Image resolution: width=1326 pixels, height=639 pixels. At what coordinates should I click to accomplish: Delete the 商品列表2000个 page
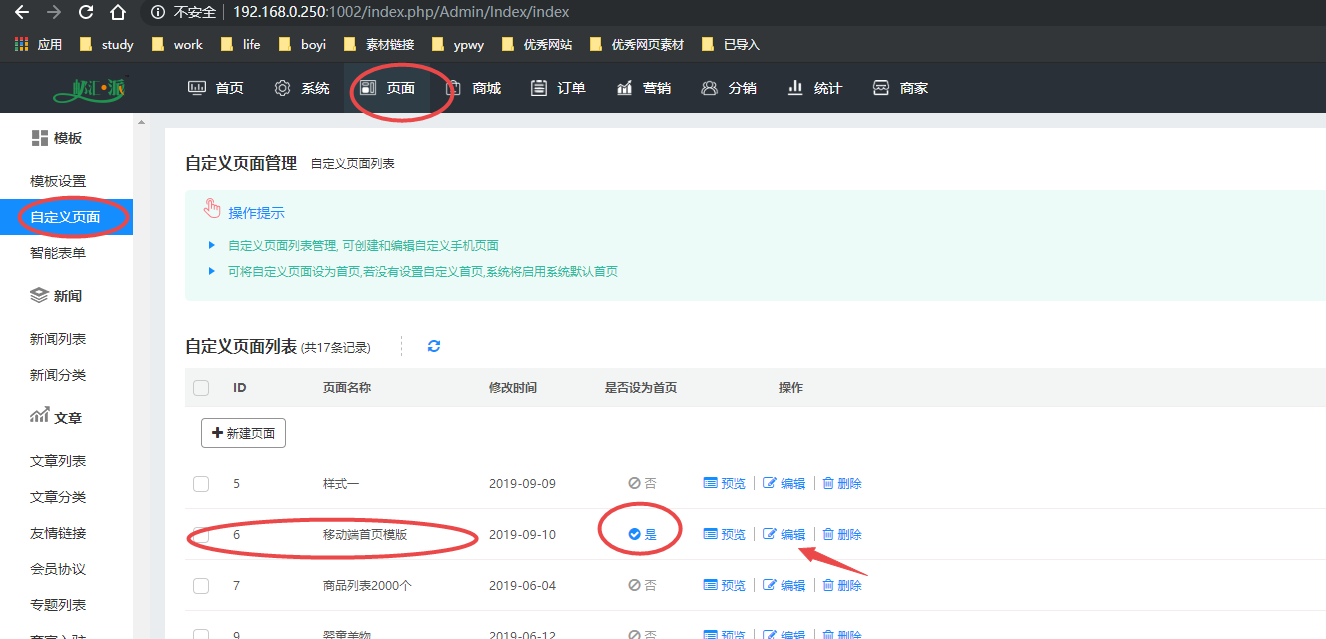click(x=842, y=586)
